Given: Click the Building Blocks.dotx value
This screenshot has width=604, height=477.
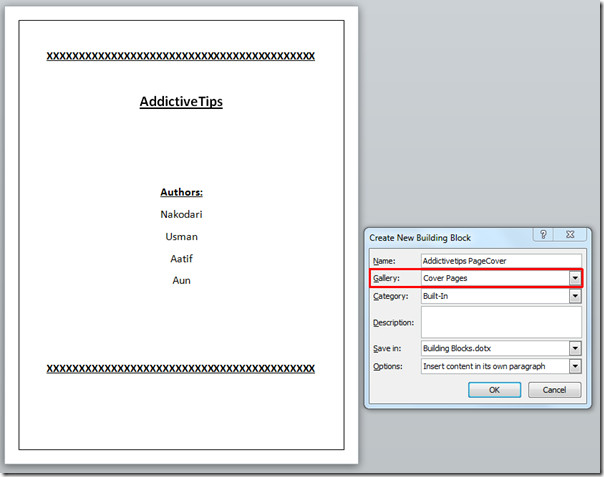Looking at the screenshot, I should click(x=457, y=348).
